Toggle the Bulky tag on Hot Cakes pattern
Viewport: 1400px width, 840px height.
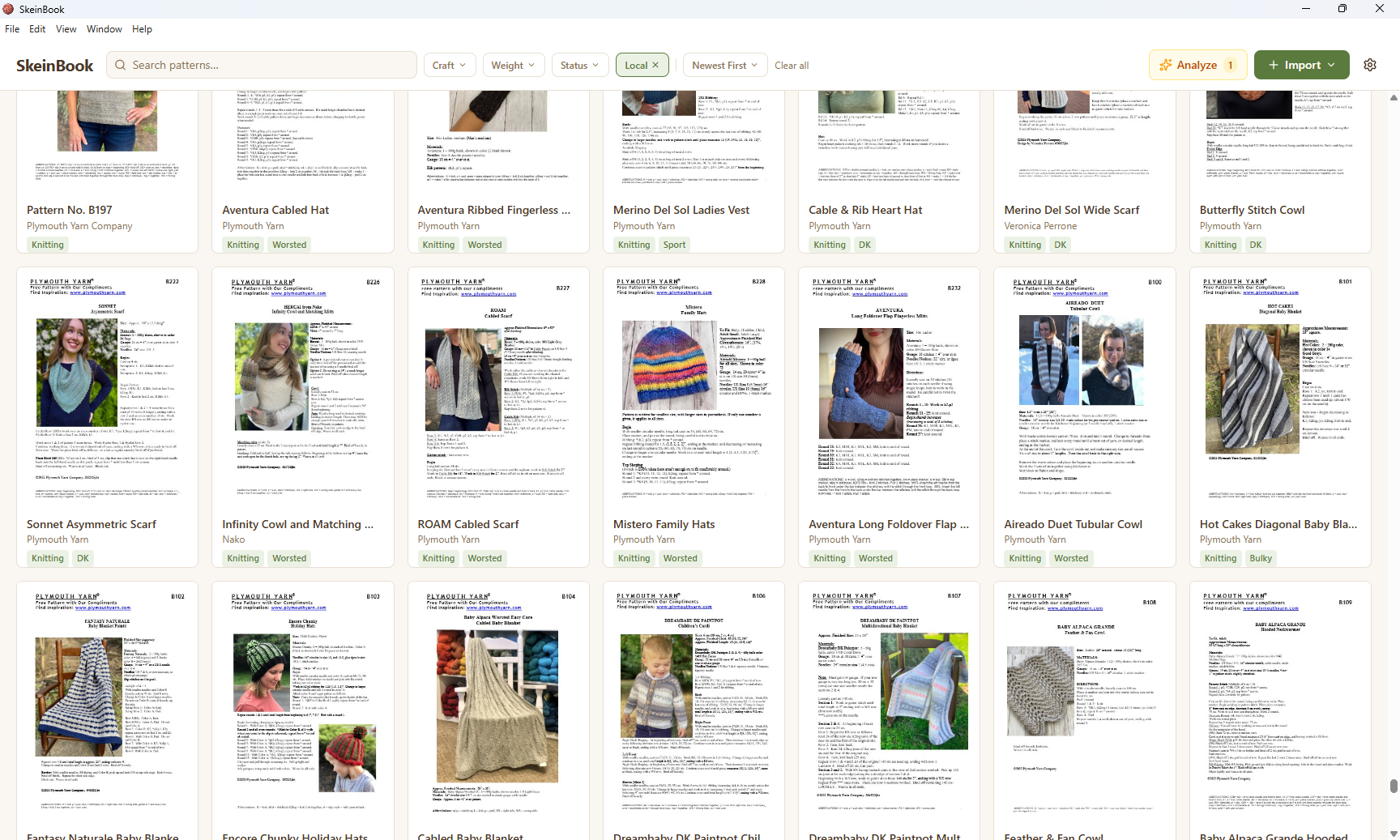point(1261,557)
